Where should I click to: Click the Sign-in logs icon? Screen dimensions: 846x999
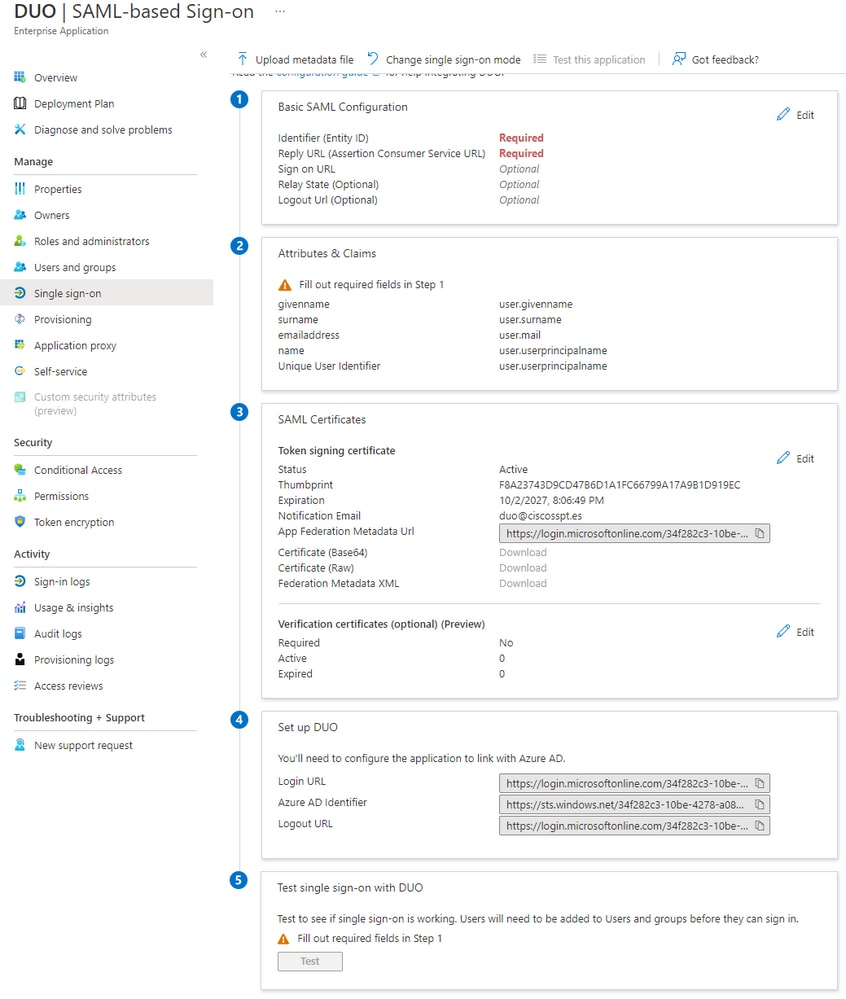pos(20,581)
